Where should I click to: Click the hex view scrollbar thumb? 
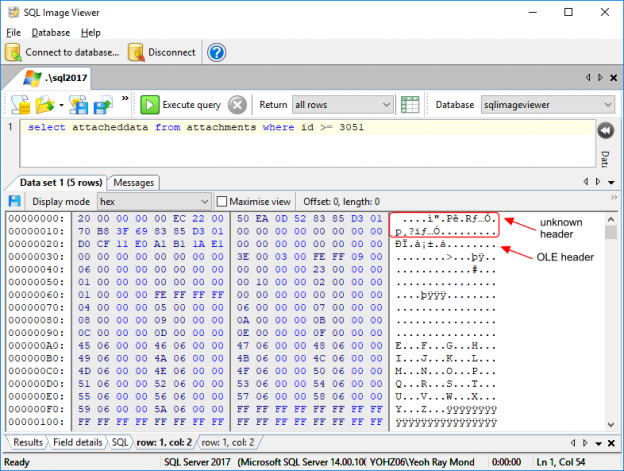610,232
